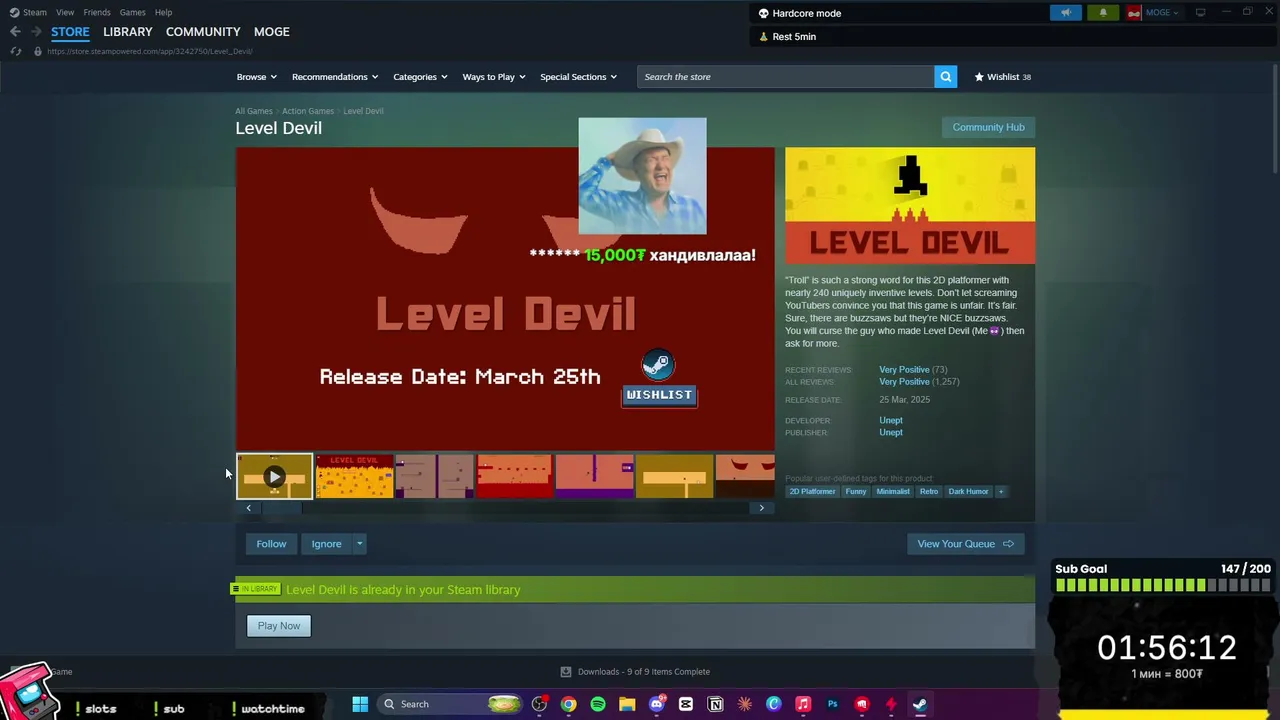The width and height of the screenshot is (1280, 720).
Task: Open the 2D Platformer tag
Action: tap(812, 492)
